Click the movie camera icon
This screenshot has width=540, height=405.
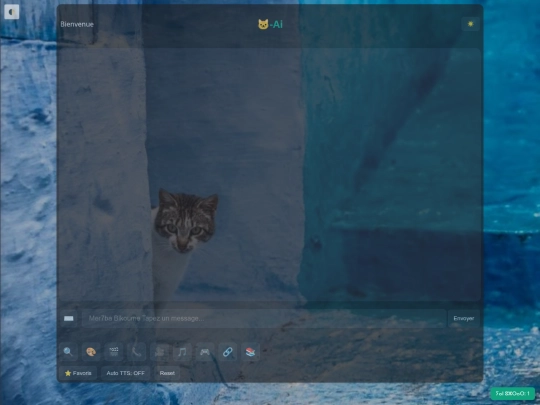159,352
